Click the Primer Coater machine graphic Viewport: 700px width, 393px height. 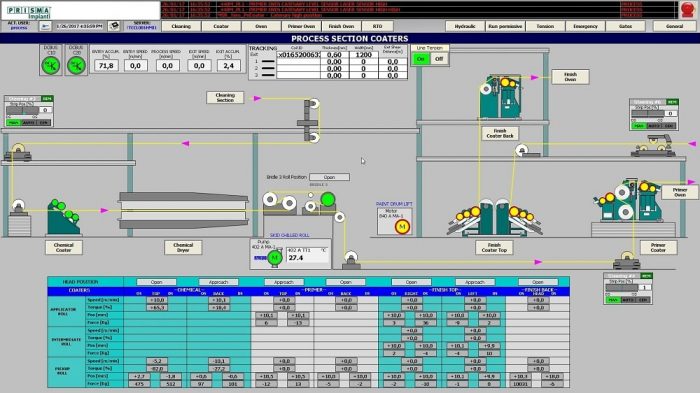[x=628, y=201]
